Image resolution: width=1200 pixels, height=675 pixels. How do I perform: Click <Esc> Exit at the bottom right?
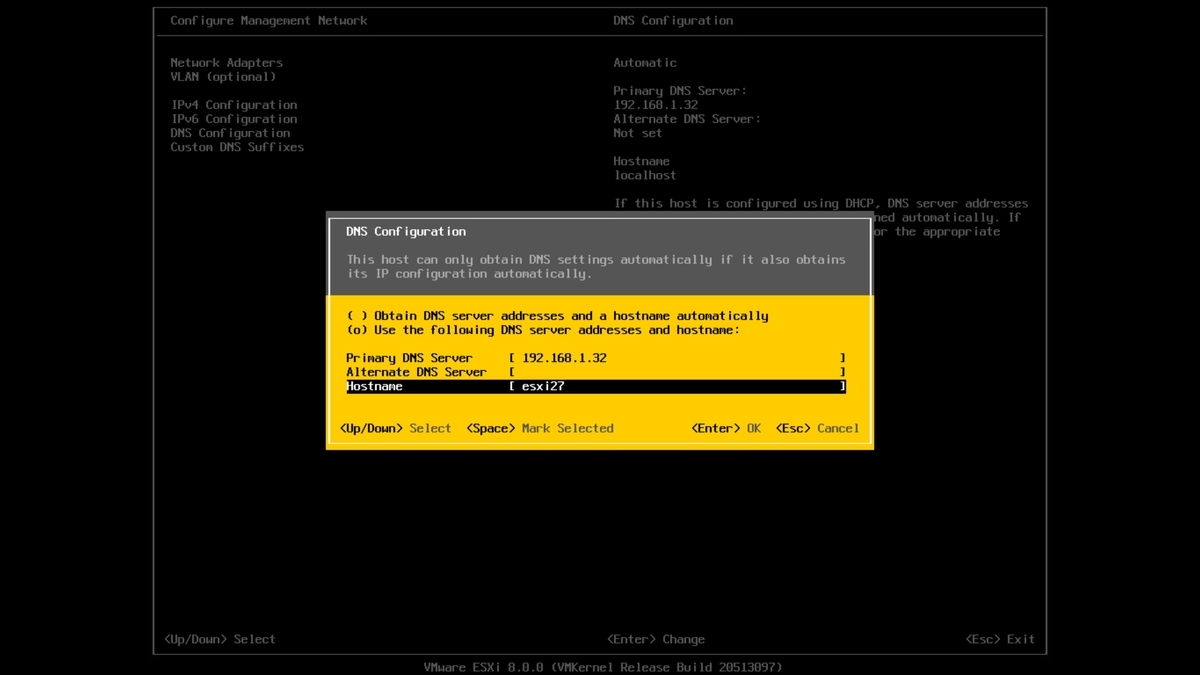point(1000,639)
